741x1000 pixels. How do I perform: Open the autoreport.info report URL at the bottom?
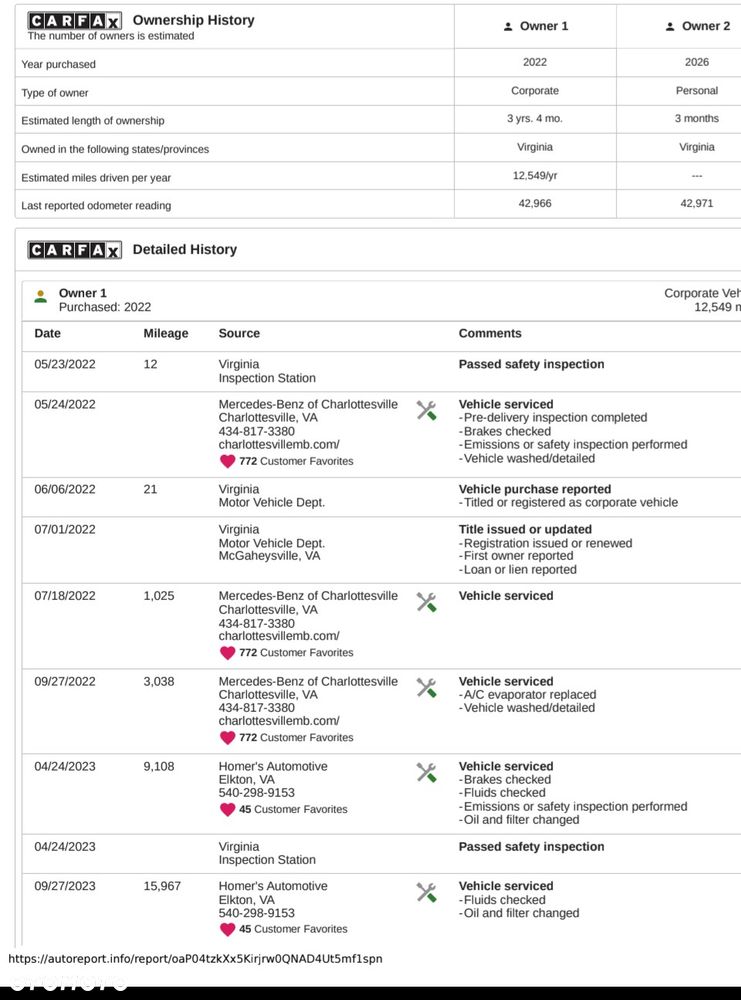tap(195, 959)
